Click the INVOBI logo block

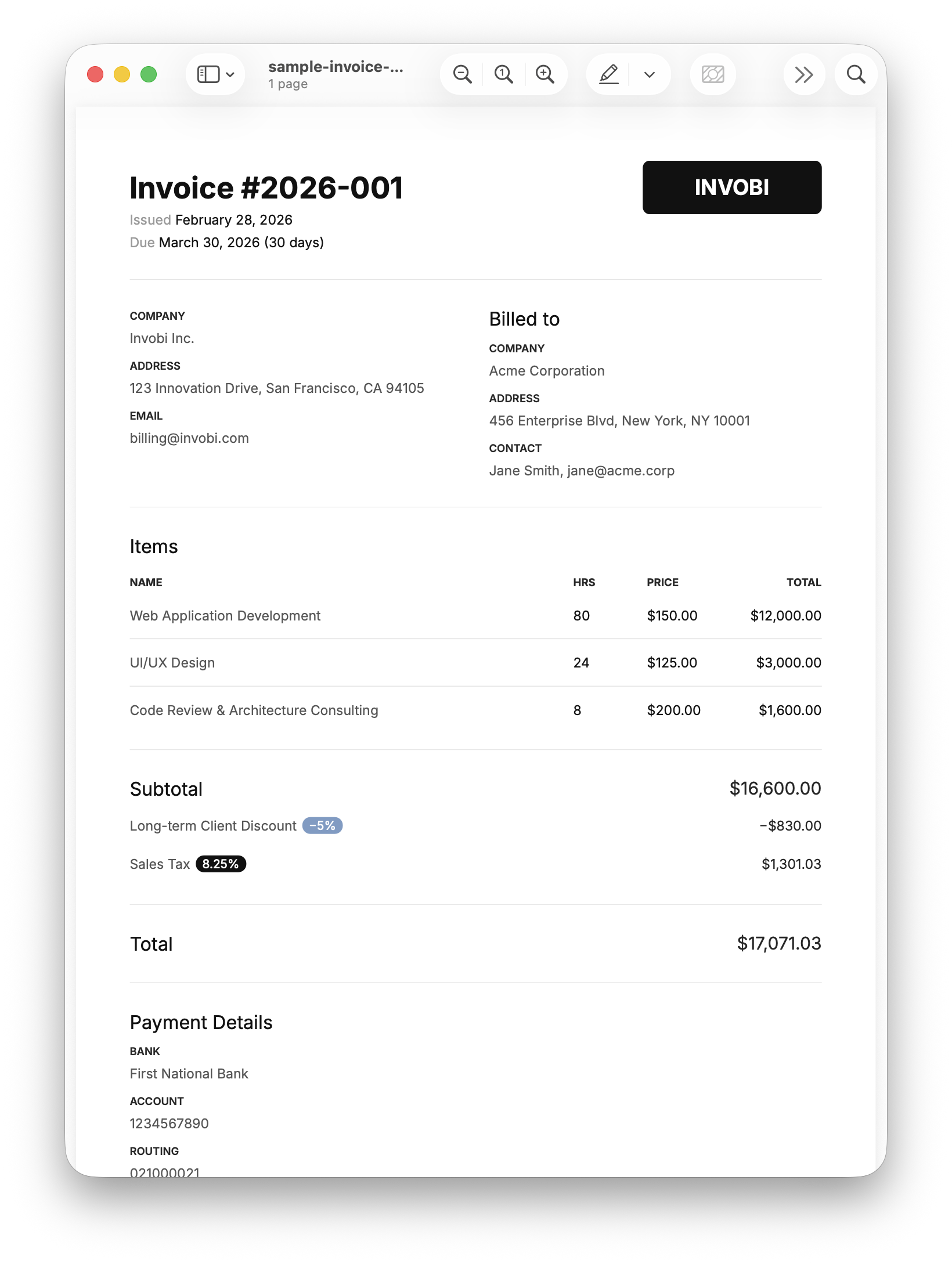[731, 187]
